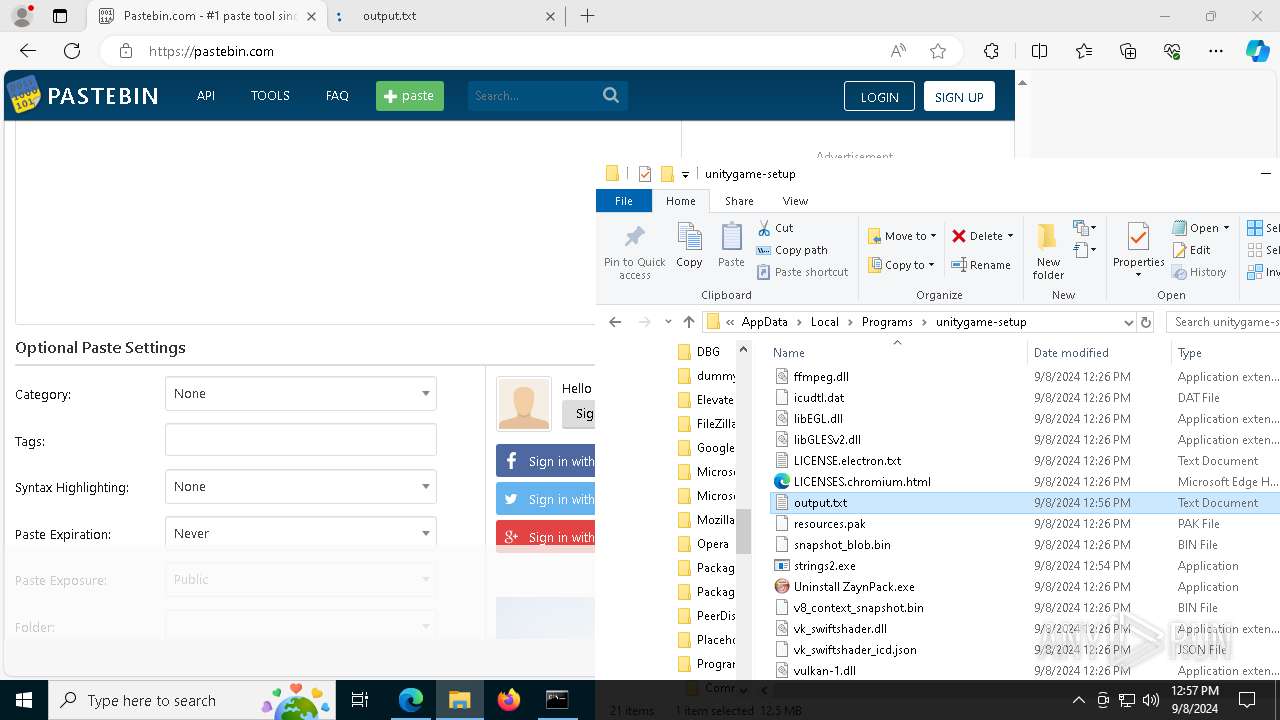Open Properties in ribbon
1280x720 pixels.
click(1138, 250)
